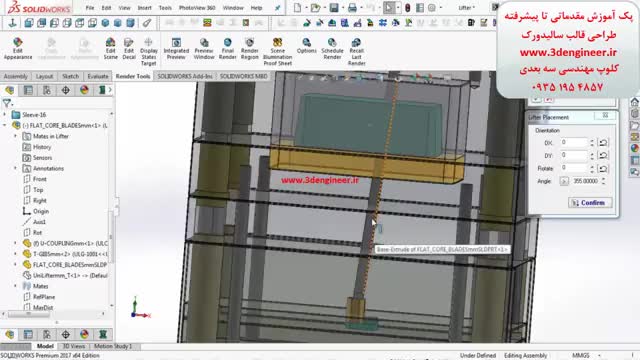The height and width of the screenshot is (360, 640).
Task: Open the Preview Window tool
Action: point(204,49)
